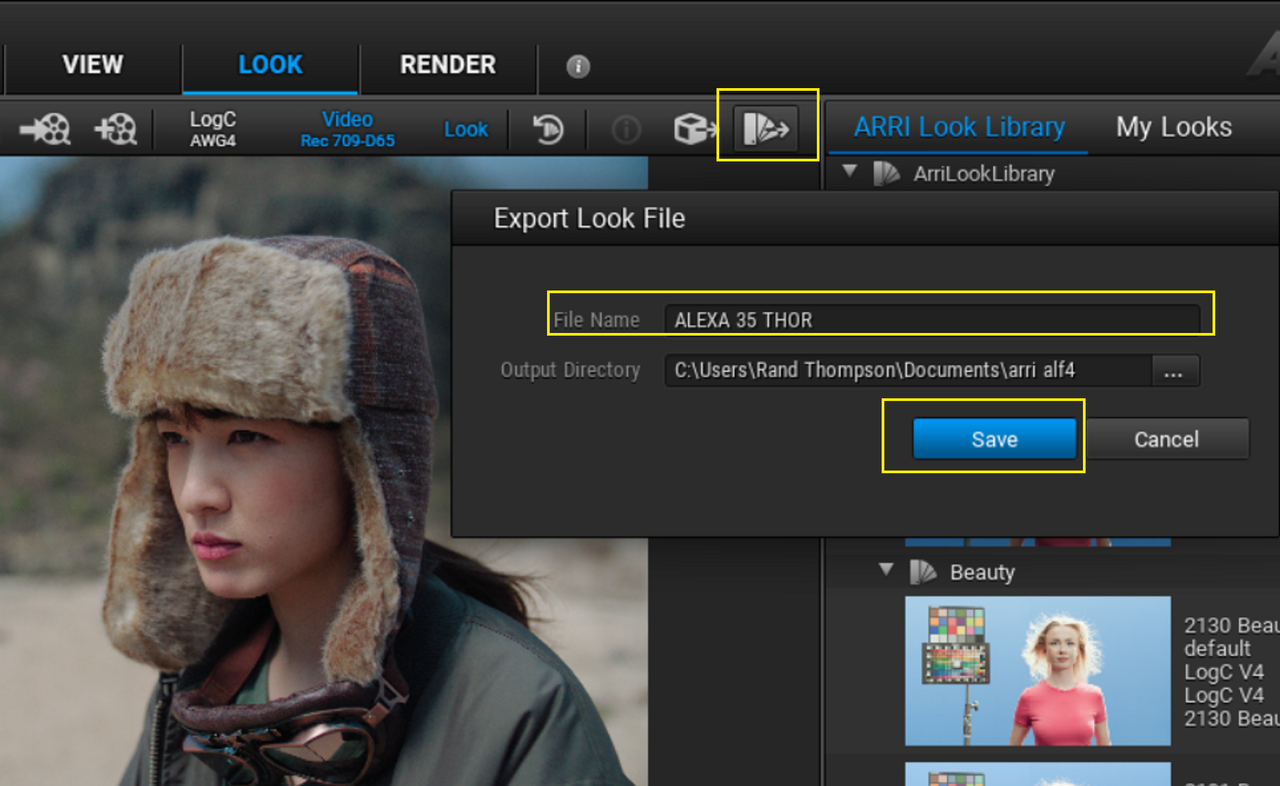Click the ArriLookLibrary folder icon
Image resolution: width=1280 pixels, height=786 pixels.
(x=887, y=173)
